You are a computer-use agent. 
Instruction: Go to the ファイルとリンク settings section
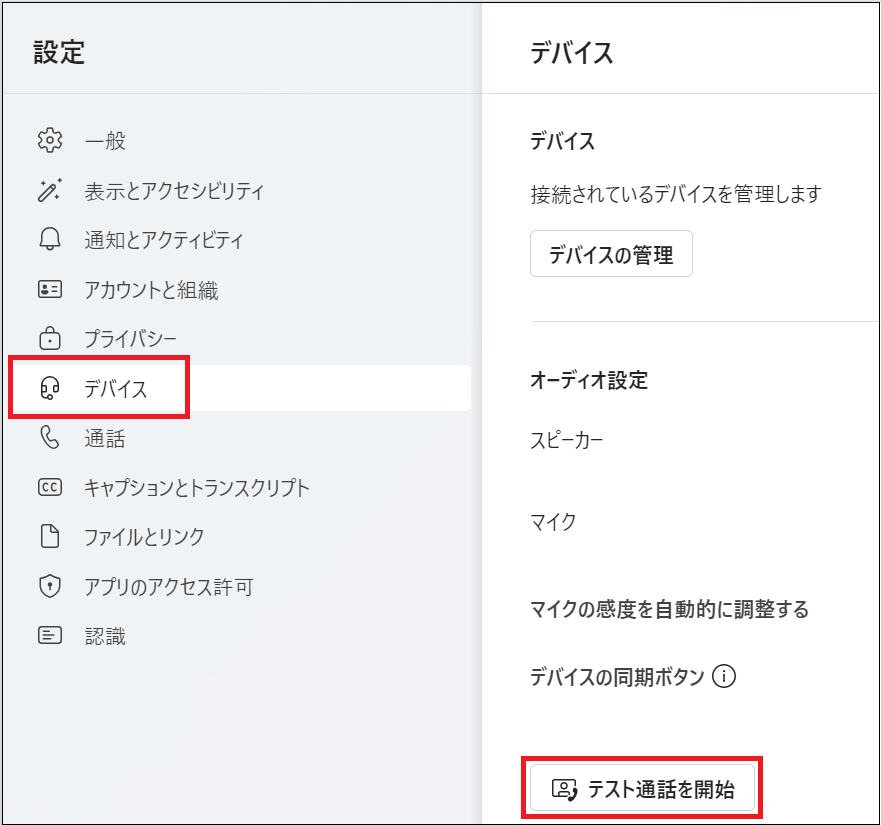(144, 537)
